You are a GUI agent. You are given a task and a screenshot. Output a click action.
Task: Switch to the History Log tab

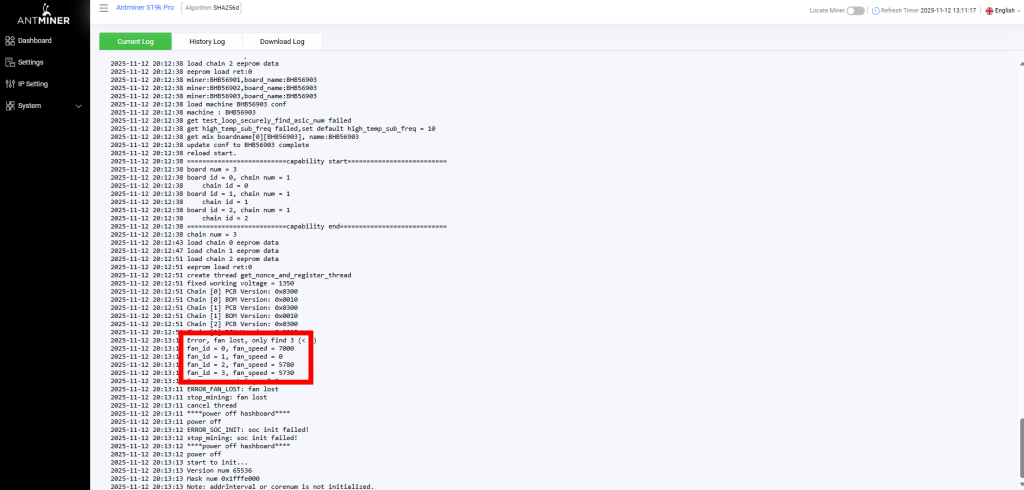(207, 41)
